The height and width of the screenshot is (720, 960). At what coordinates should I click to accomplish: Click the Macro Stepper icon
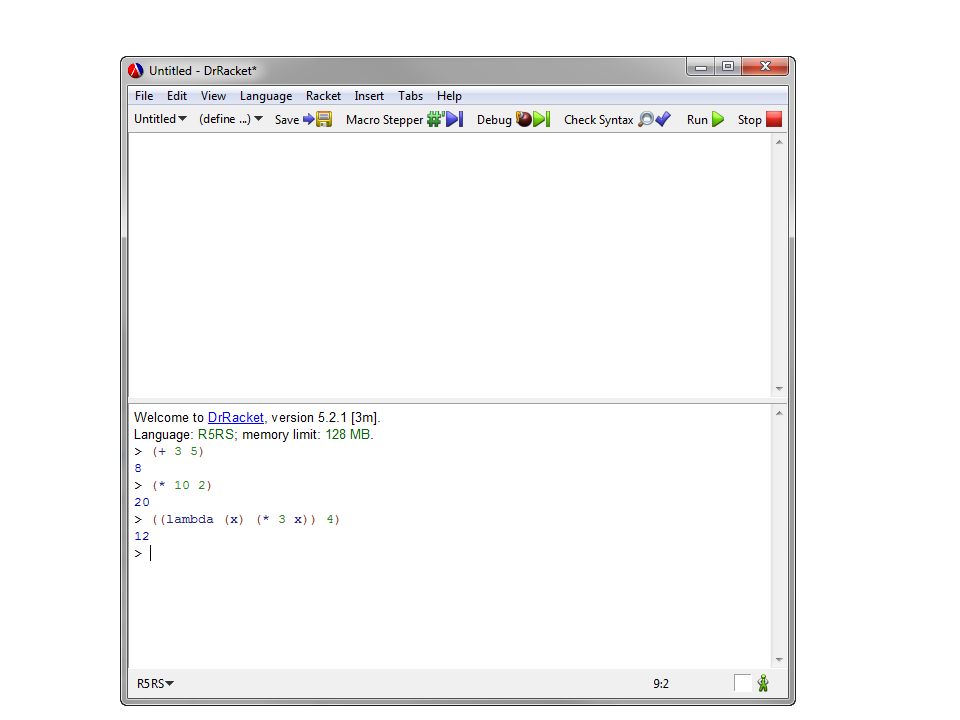point(445,119)
